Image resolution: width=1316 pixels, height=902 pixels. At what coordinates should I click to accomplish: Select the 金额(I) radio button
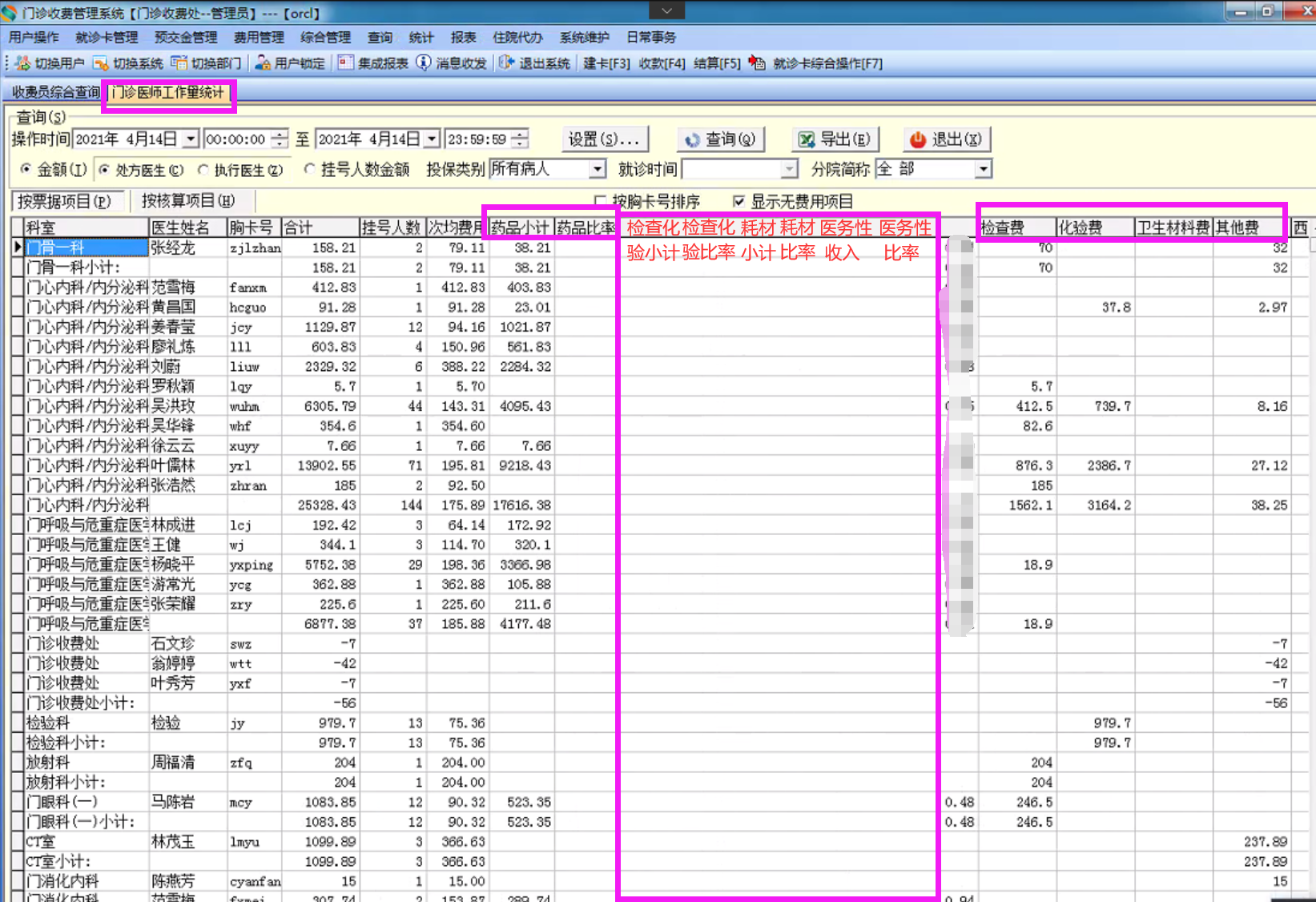[26, 169]
